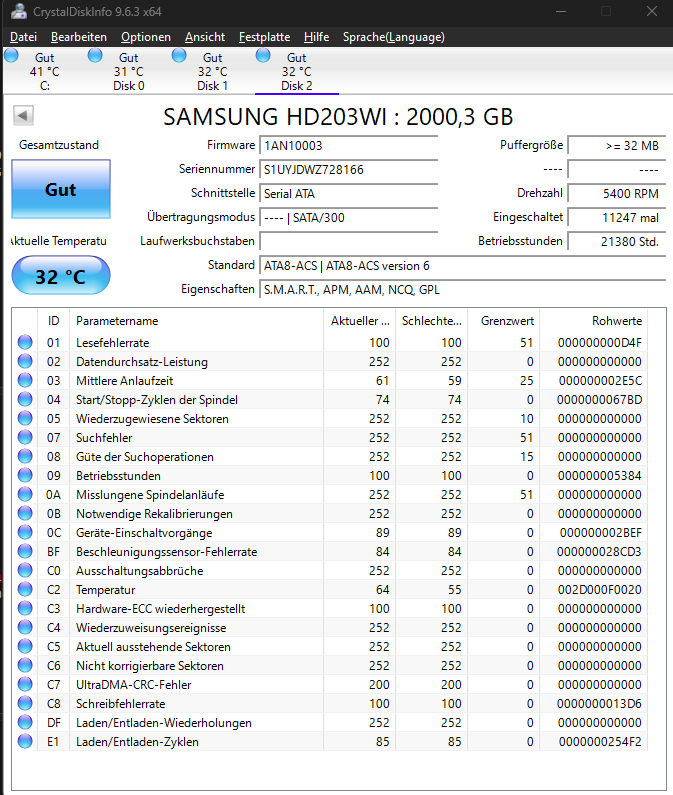Click status orb for ID C2 Temperatur row
Viewport: 673px width, 795px height.
tap(25, 590)
